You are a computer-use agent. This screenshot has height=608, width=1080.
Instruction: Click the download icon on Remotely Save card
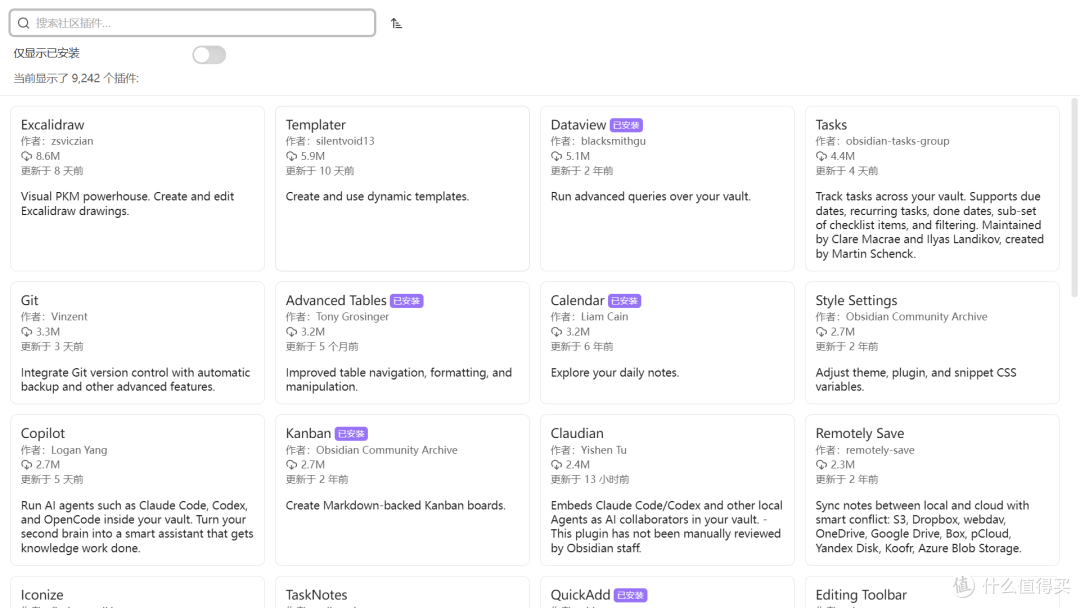coord(821,465)
